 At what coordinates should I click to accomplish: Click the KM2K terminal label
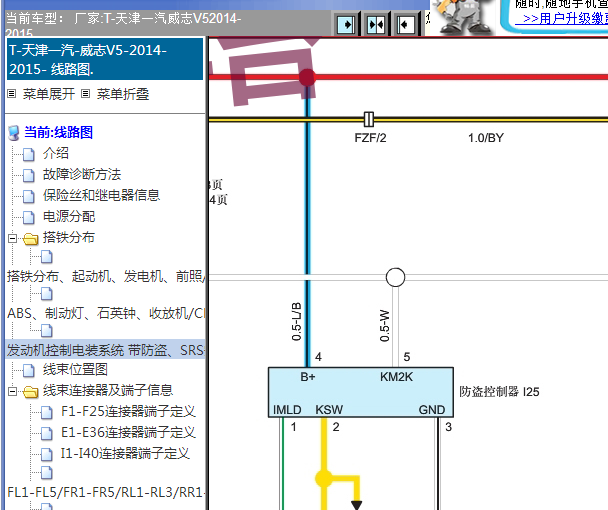coord(396,377)
